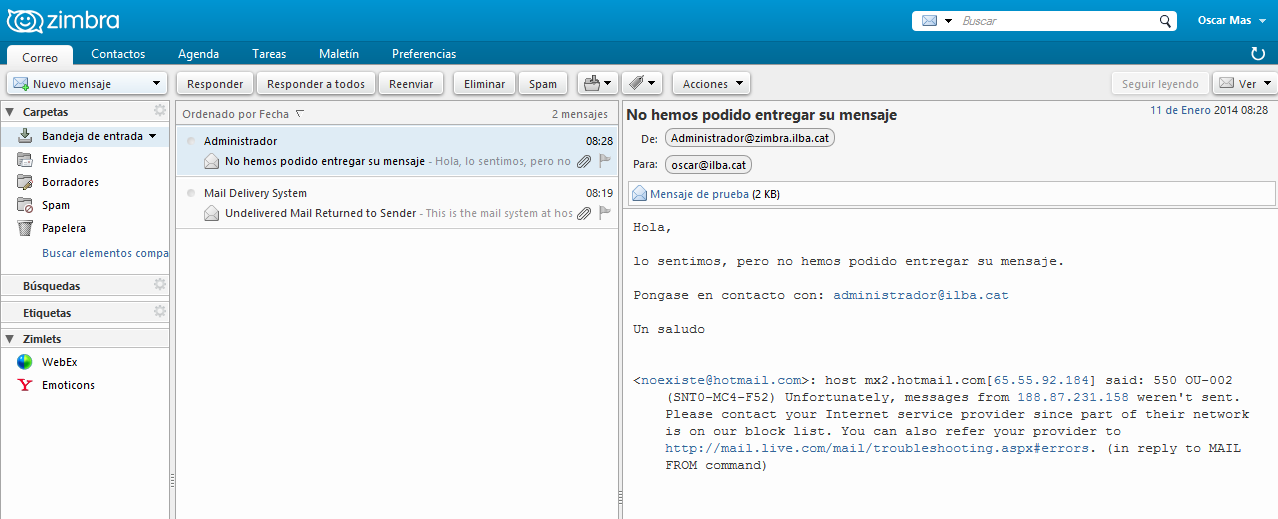This screenshot has height=519, width=1278.
Task: Collapse the Zimlets section
Action: (10, 339)
